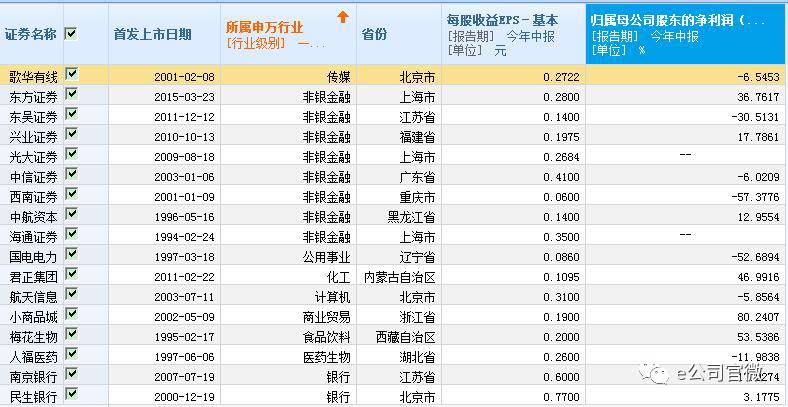Uncheck the 海通证券 row checkbox
Viewport: 788px width, 407px height.
(71, 234)
